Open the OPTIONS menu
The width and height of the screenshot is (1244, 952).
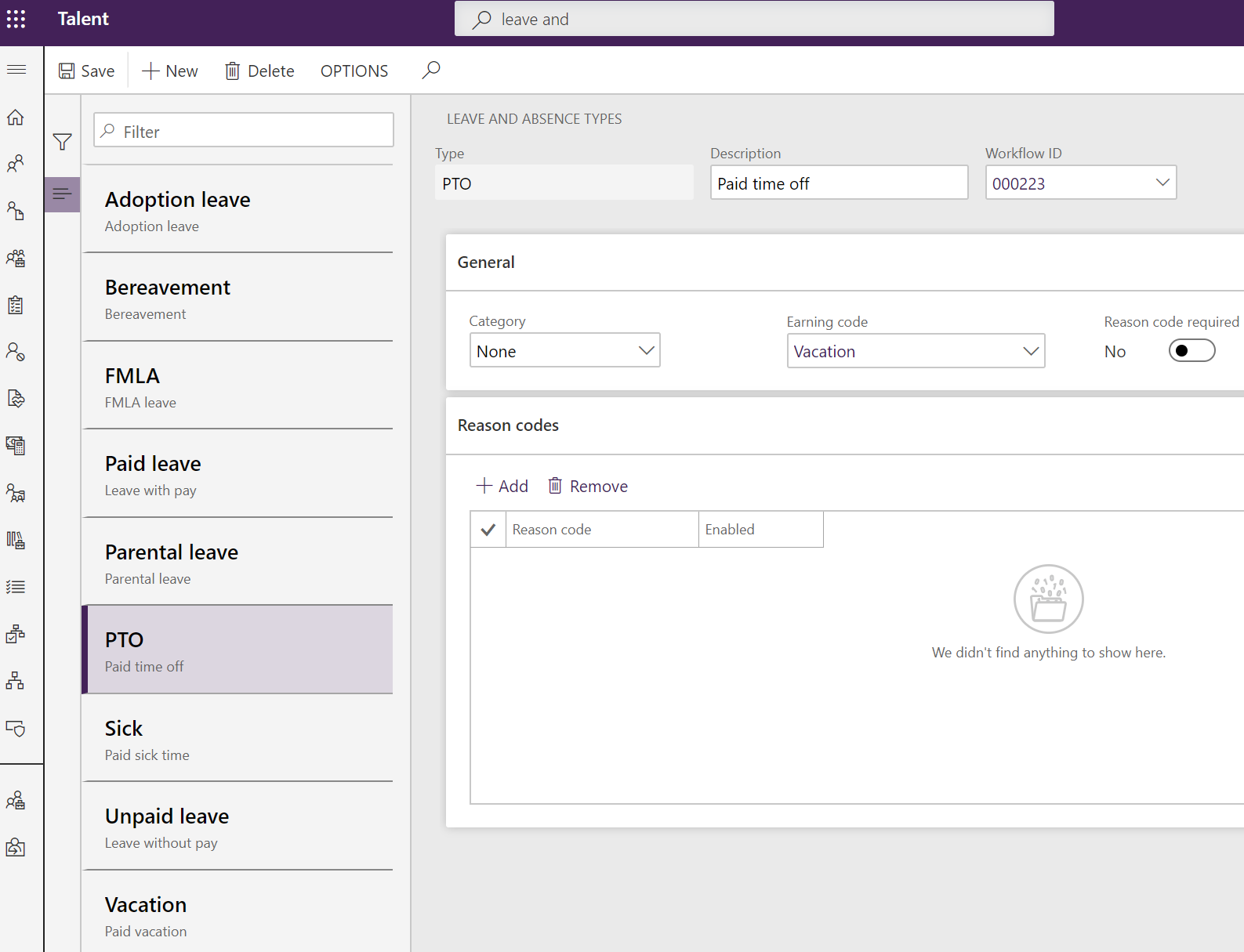tap(354, 71)
